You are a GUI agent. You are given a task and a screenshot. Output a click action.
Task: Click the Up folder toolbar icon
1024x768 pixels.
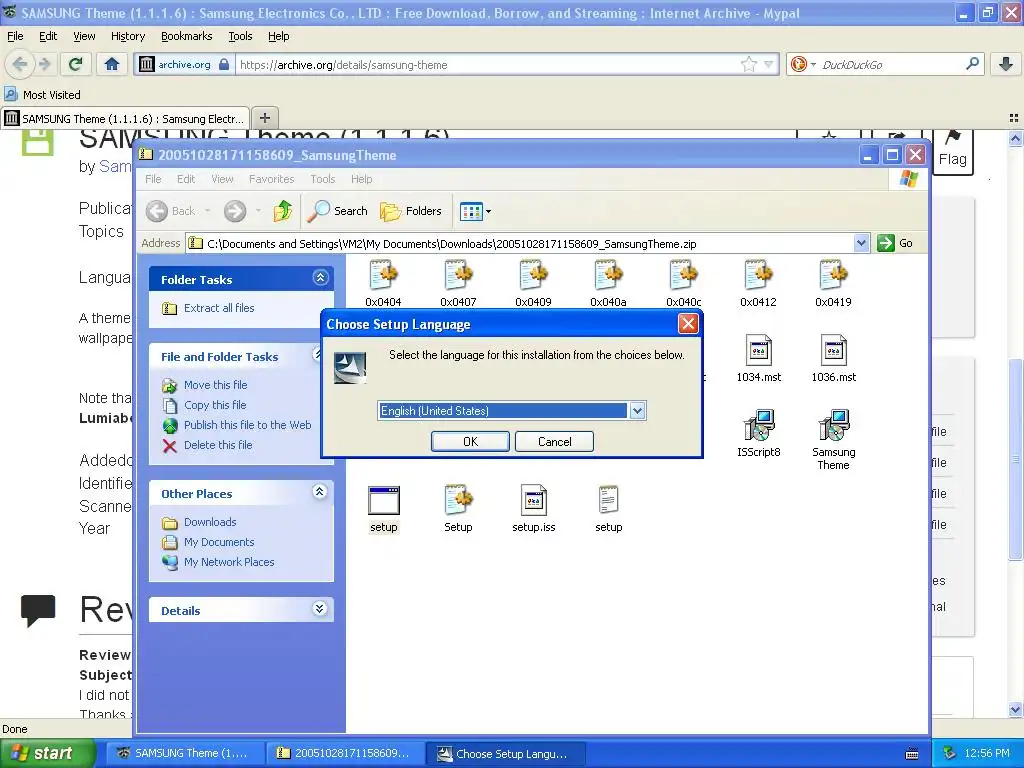(282, 211)
